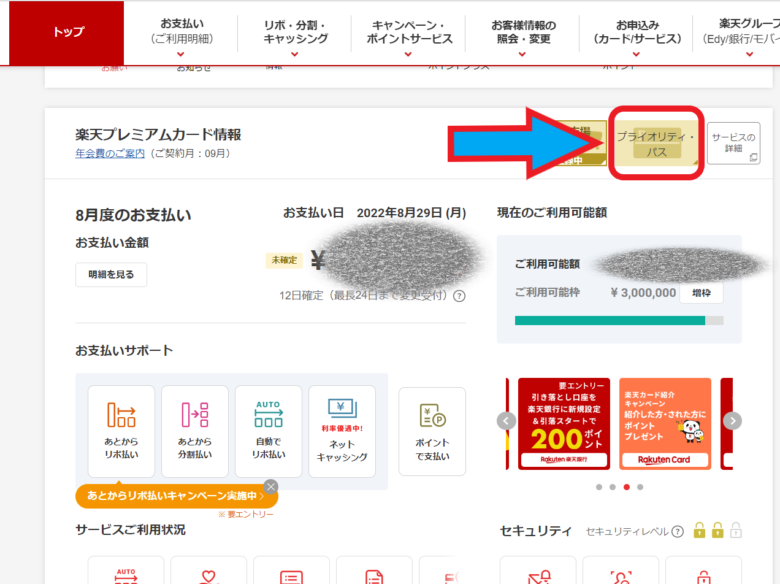Show previous banner in carousel
Screen dimensions: 780x584
(506, 421)
